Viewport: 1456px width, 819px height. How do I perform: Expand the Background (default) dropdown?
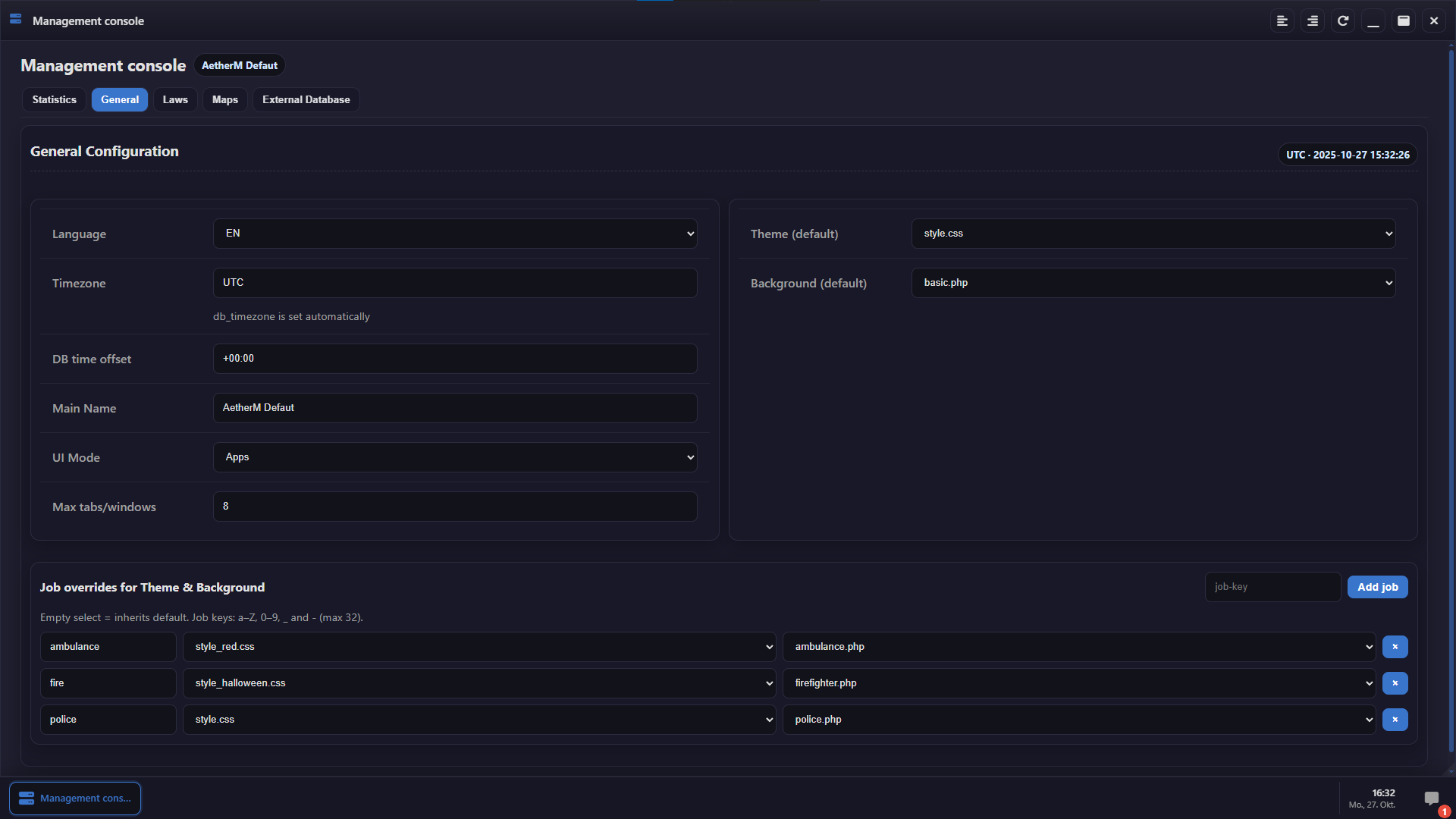(1153, 283)
